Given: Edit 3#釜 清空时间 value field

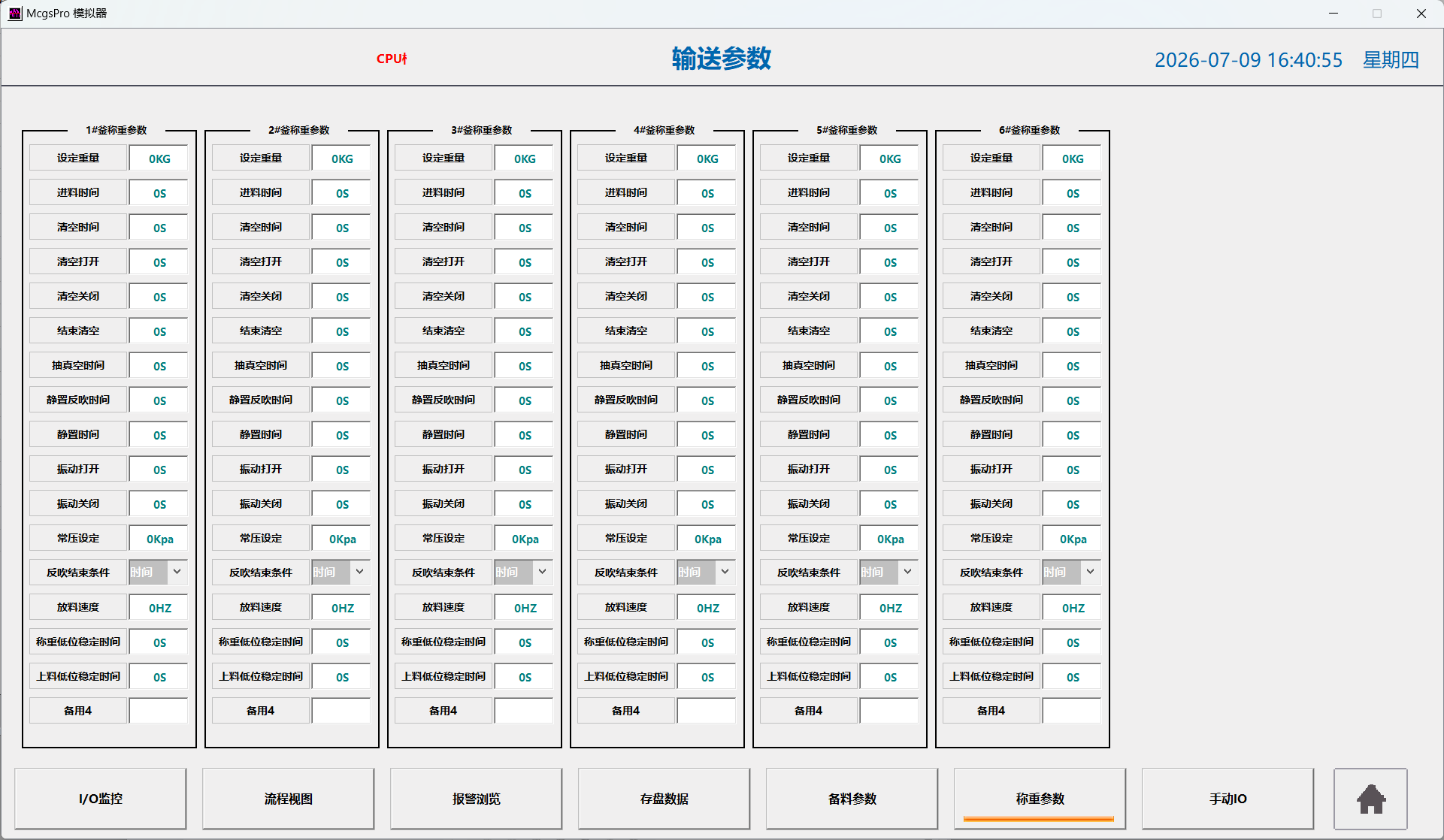Looking at the screenshot, I should pos(524,228).
